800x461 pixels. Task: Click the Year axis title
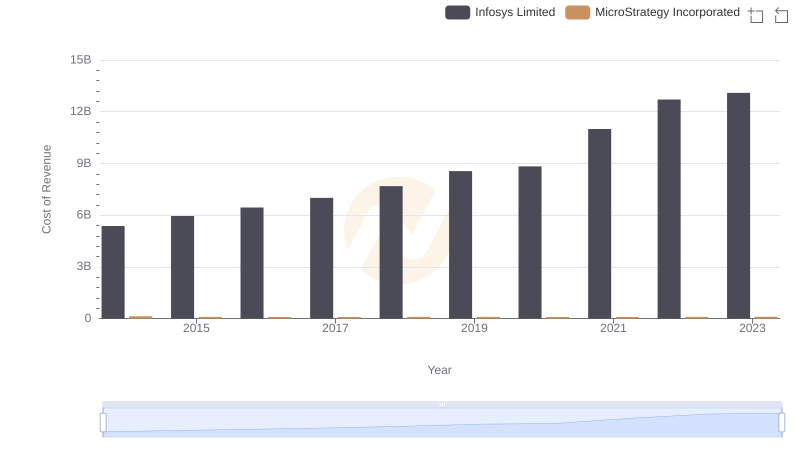pyautogui.click(x=439, y=370)
